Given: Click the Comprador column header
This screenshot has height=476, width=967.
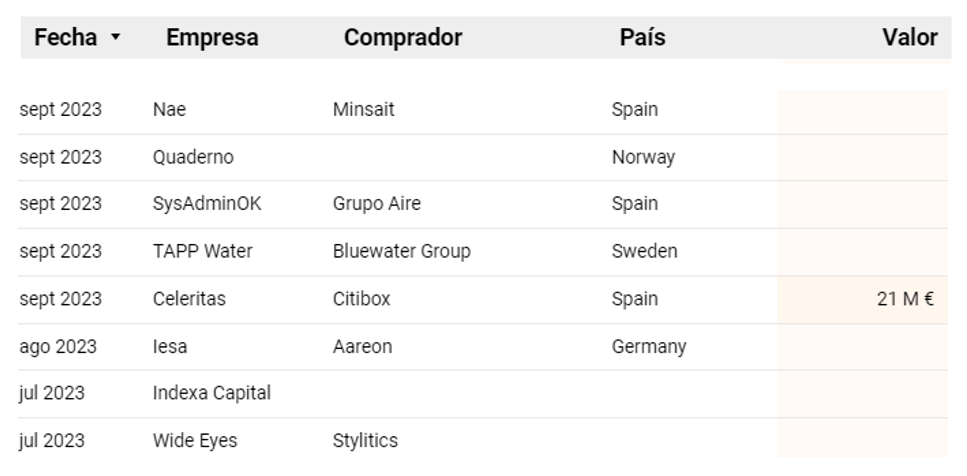Looking at the screenshot, I should tap(403, 38).
